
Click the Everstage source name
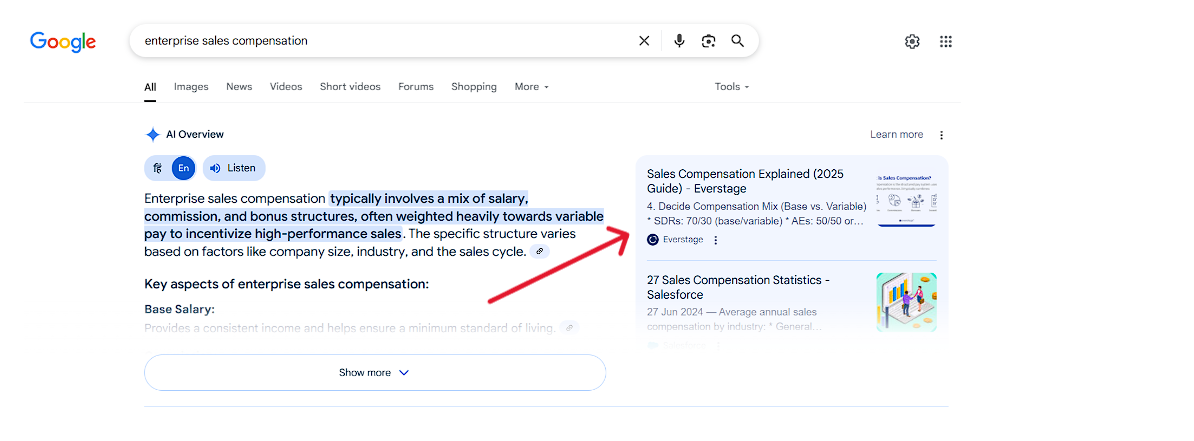(683, 240)
